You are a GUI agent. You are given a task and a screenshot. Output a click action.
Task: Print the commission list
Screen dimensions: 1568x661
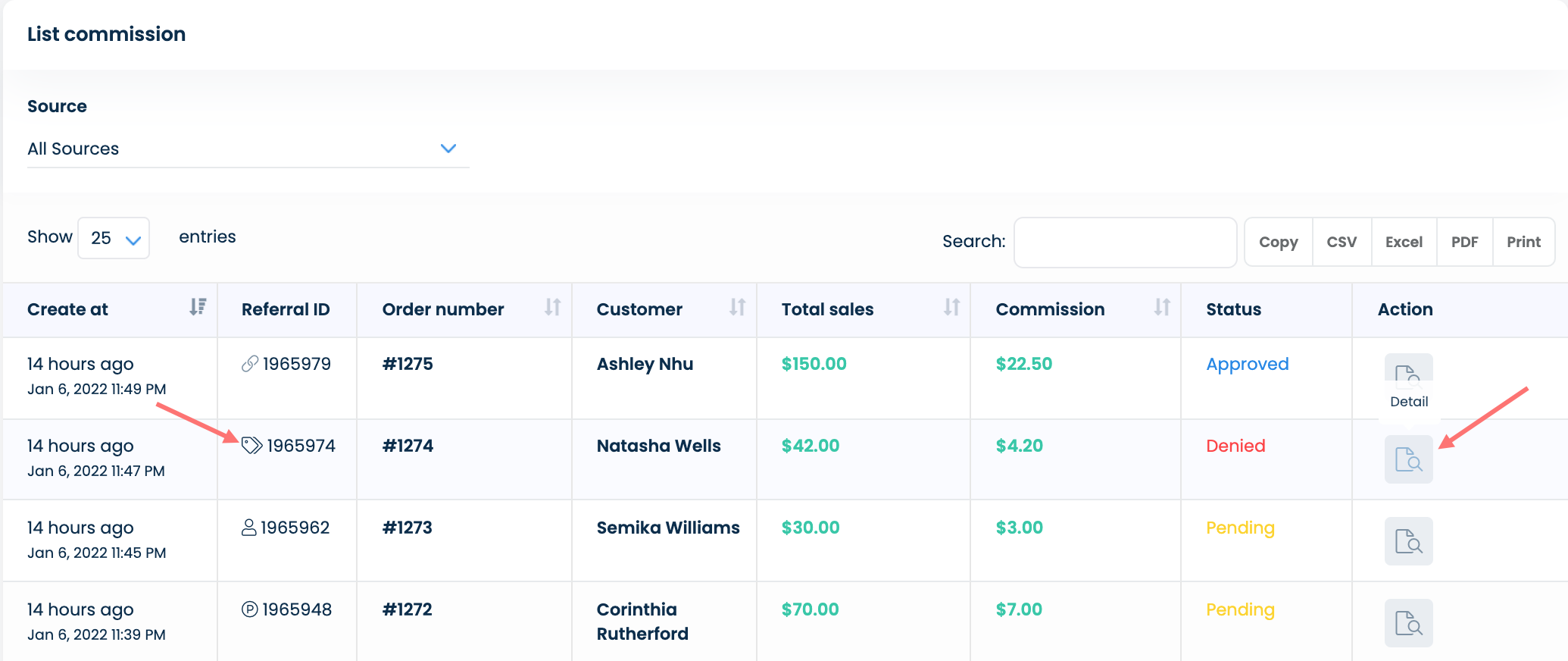tap(1523, 243)
